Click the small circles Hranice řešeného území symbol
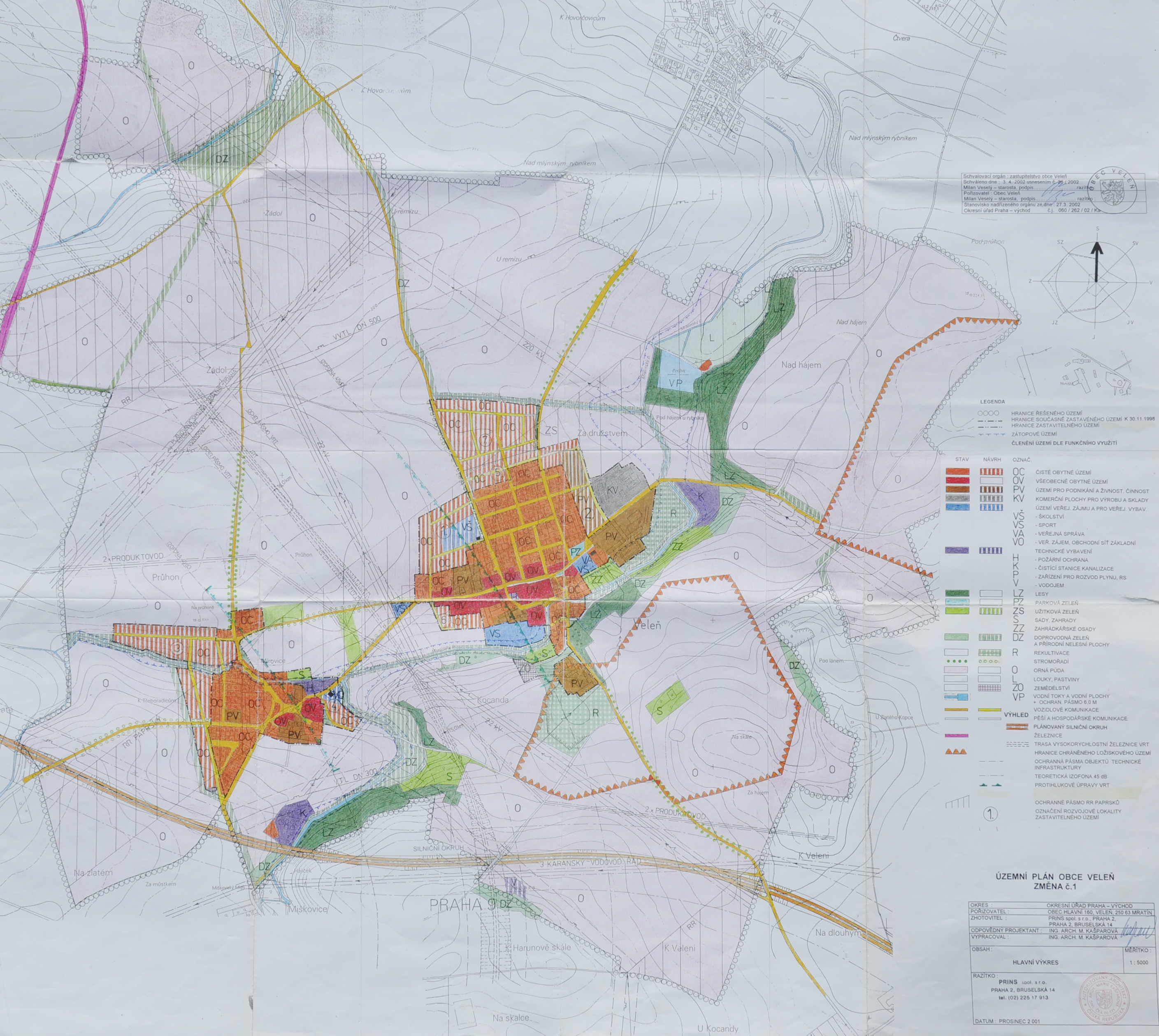The width and height of the screenshot is (1159, 1036). 988,413
